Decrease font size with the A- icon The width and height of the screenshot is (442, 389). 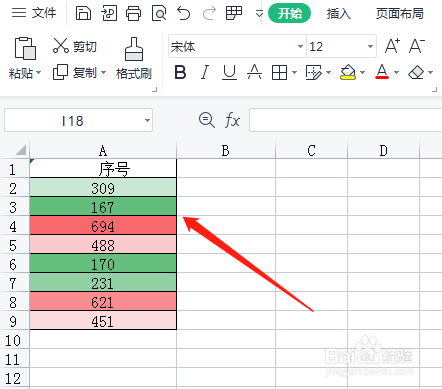click(417, 46)
